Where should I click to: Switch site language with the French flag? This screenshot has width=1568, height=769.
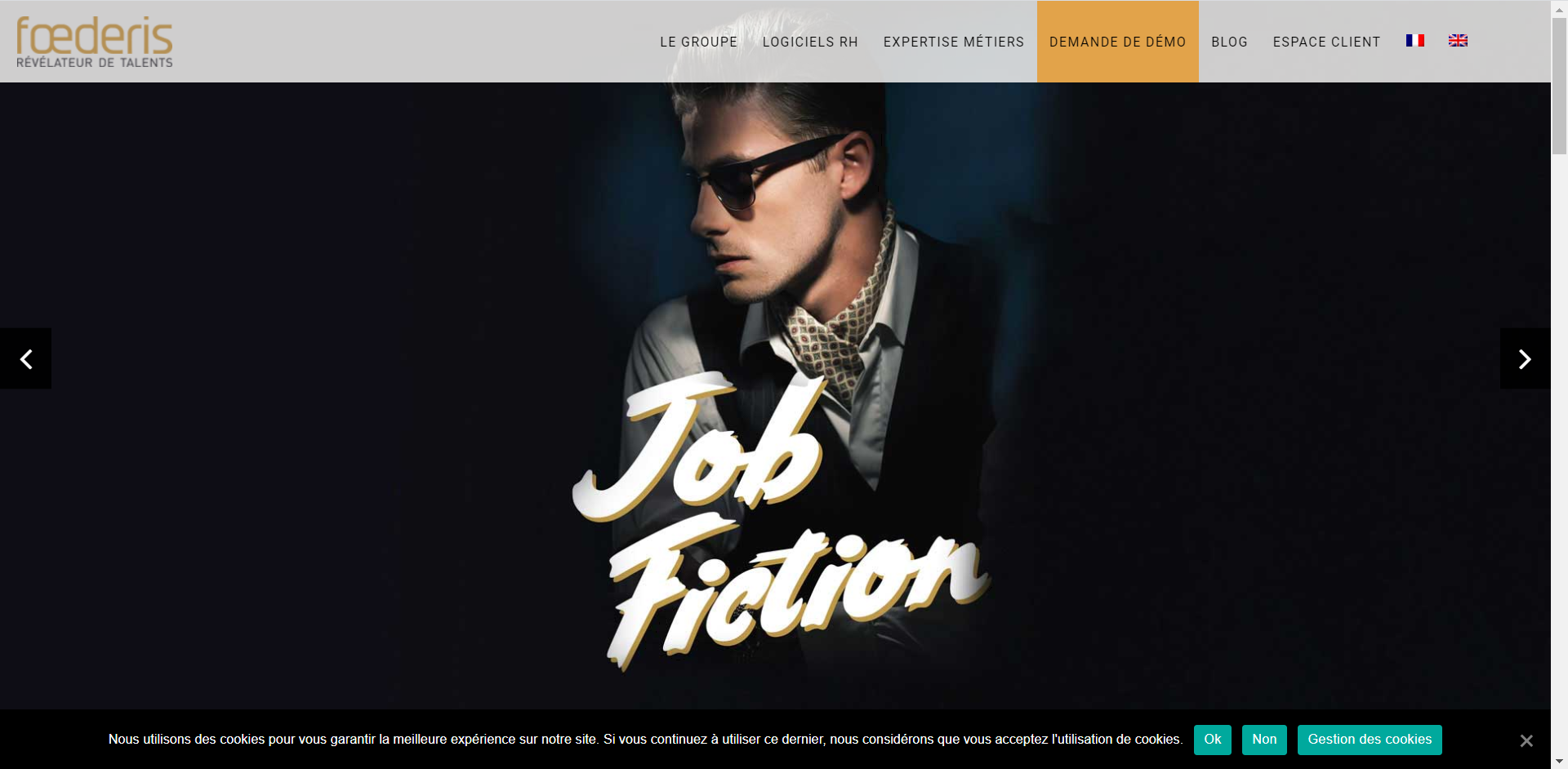click(1414, 41)
